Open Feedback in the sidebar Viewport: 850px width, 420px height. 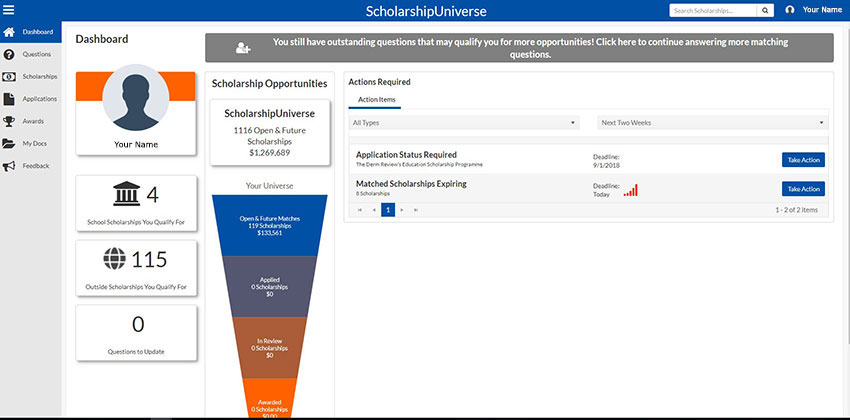pos(31,166)
